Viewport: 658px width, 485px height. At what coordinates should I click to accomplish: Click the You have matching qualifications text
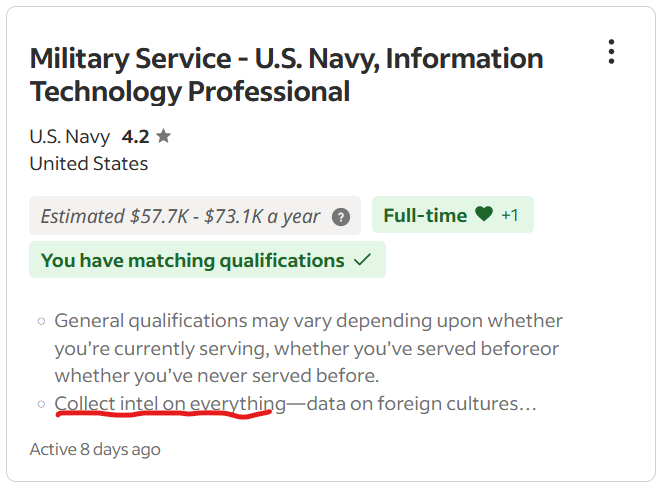click(192, 260)
